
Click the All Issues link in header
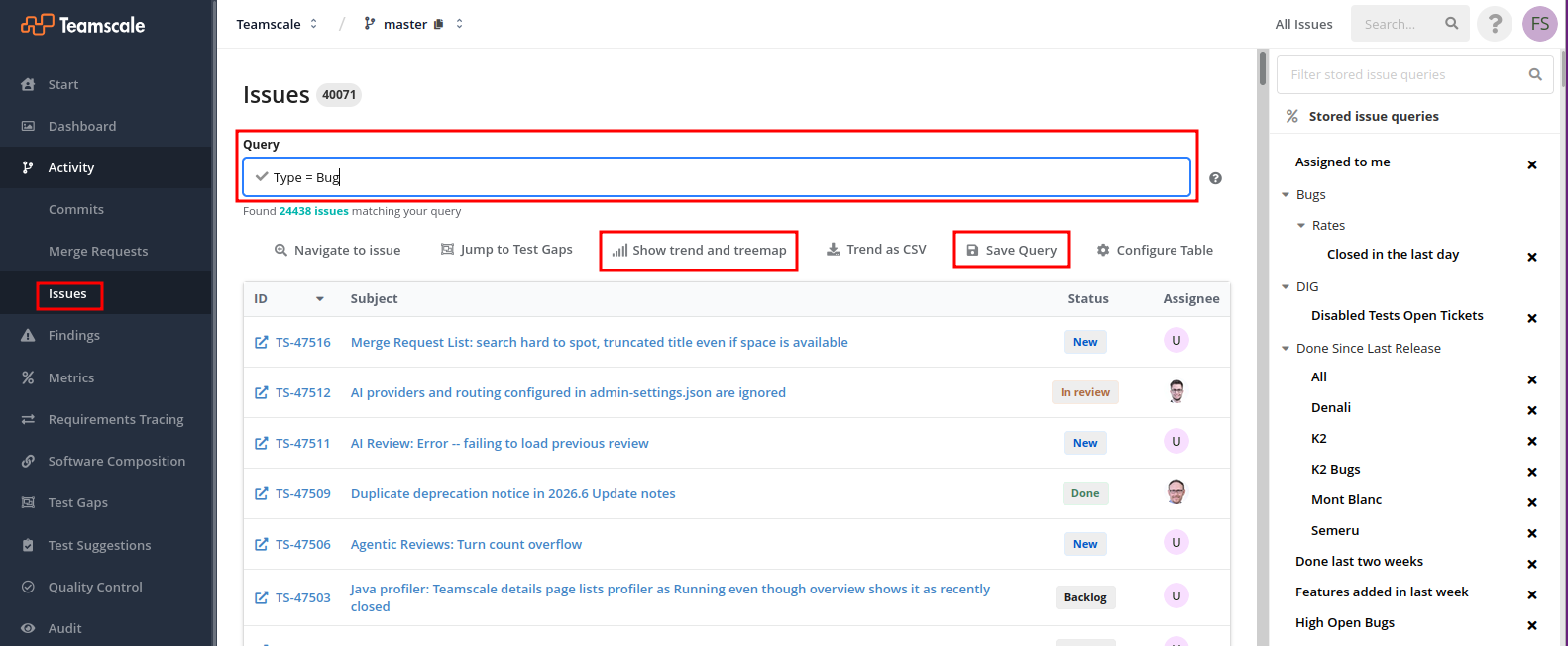coord(1303,24)
